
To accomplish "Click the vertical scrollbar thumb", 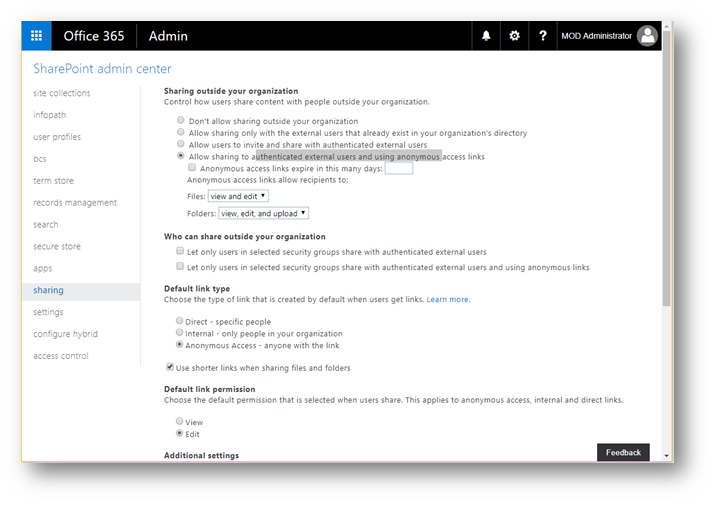I will [x=667, y=169].
